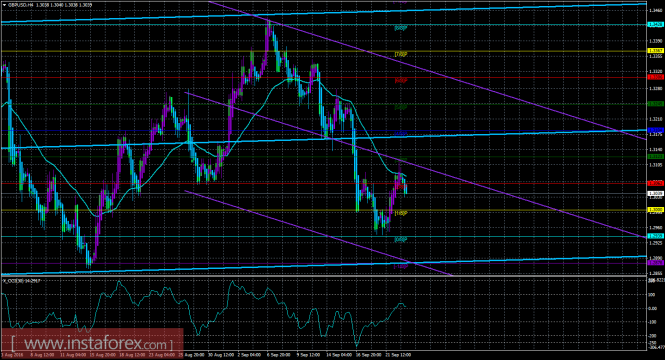The width and height of the screenshot is (665, 360).
Task: Click the 14 Sep 04:00 date on time axis
Action: tap(339, 354)
